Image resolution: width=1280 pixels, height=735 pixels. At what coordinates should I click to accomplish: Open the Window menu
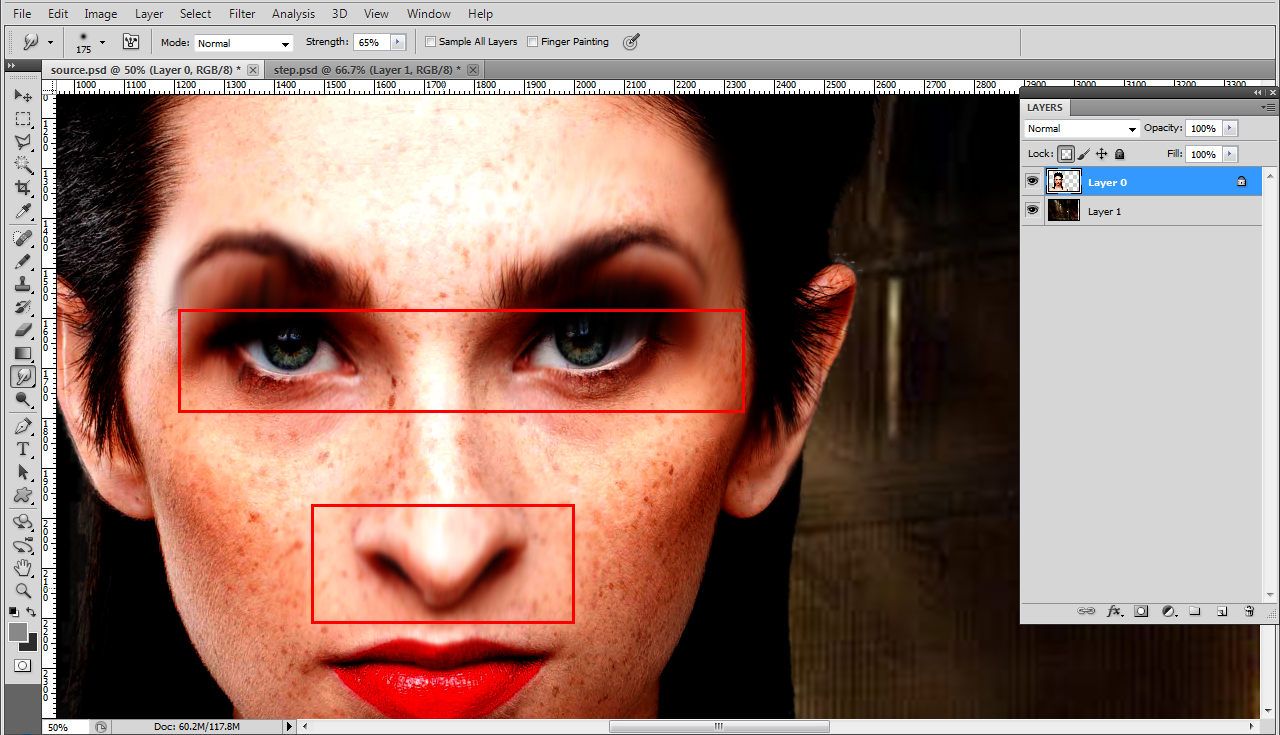(x=429, y=14)
